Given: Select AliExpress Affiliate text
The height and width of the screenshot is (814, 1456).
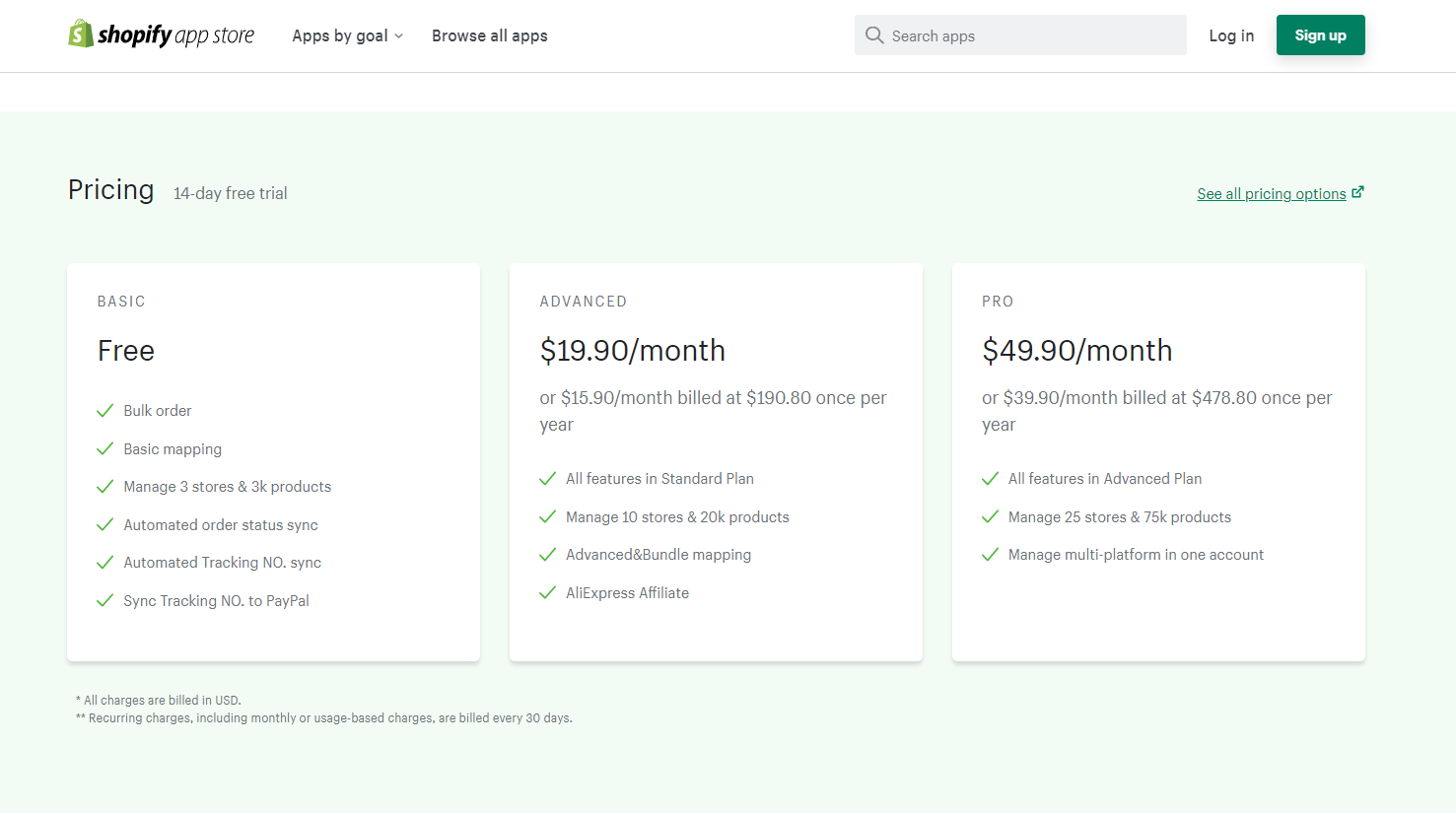Looking at the screenshot, I should click(627, 593).
